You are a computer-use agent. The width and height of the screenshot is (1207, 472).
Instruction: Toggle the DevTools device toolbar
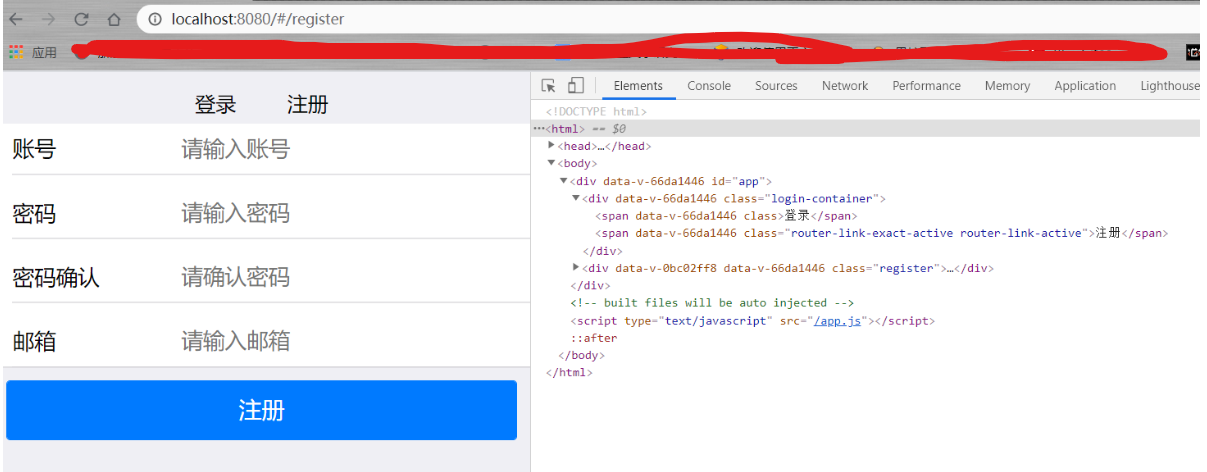pyautogui.click(x=575, y=86)
